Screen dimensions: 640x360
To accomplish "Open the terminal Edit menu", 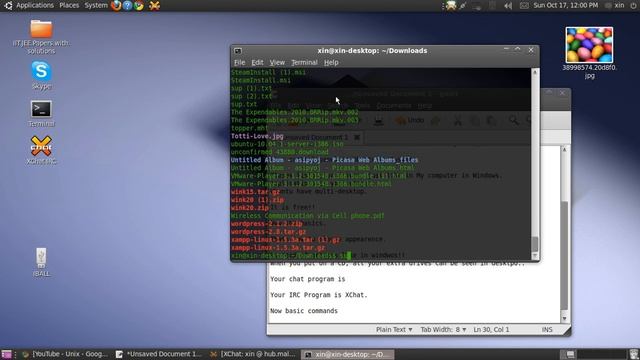I will 257,62.
